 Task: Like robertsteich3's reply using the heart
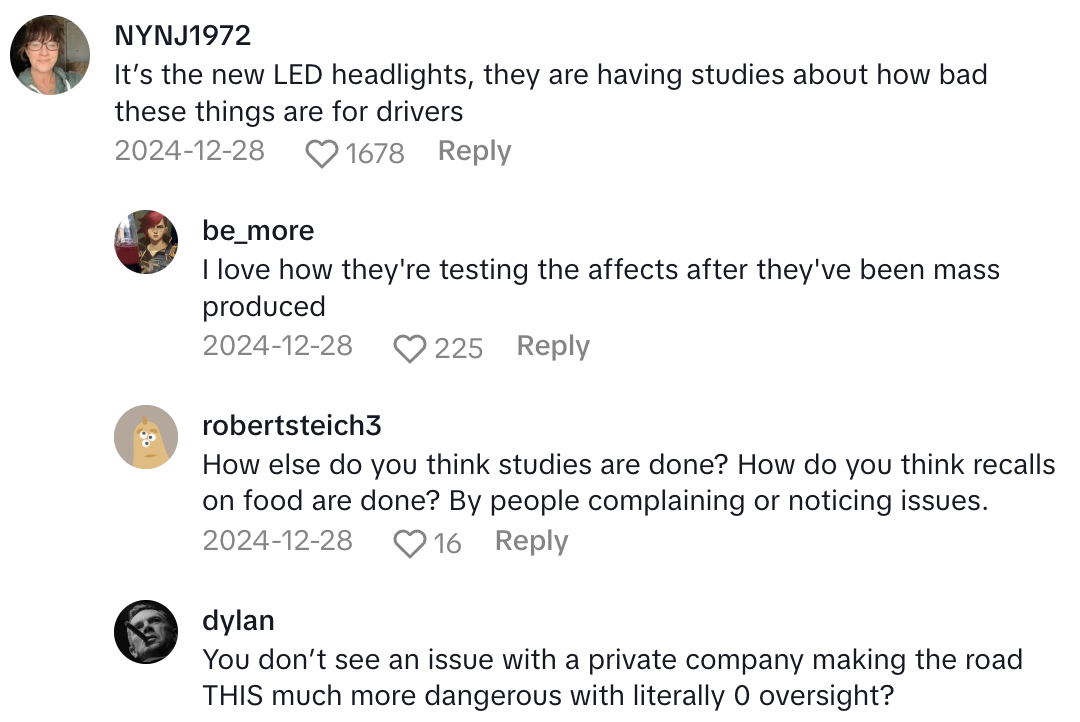coord(409,544)
